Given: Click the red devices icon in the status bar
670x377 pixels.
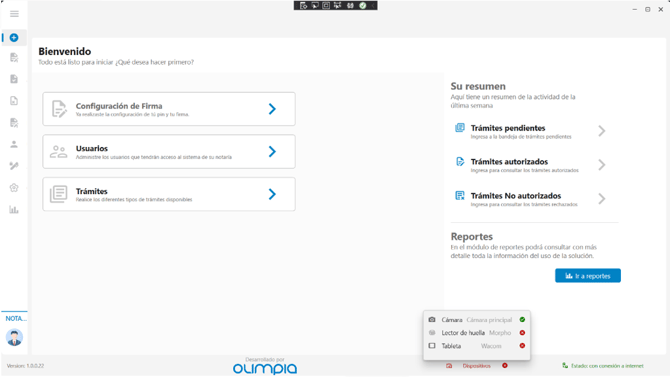Looking at the screenshot, I should click(x=449, y=366).
